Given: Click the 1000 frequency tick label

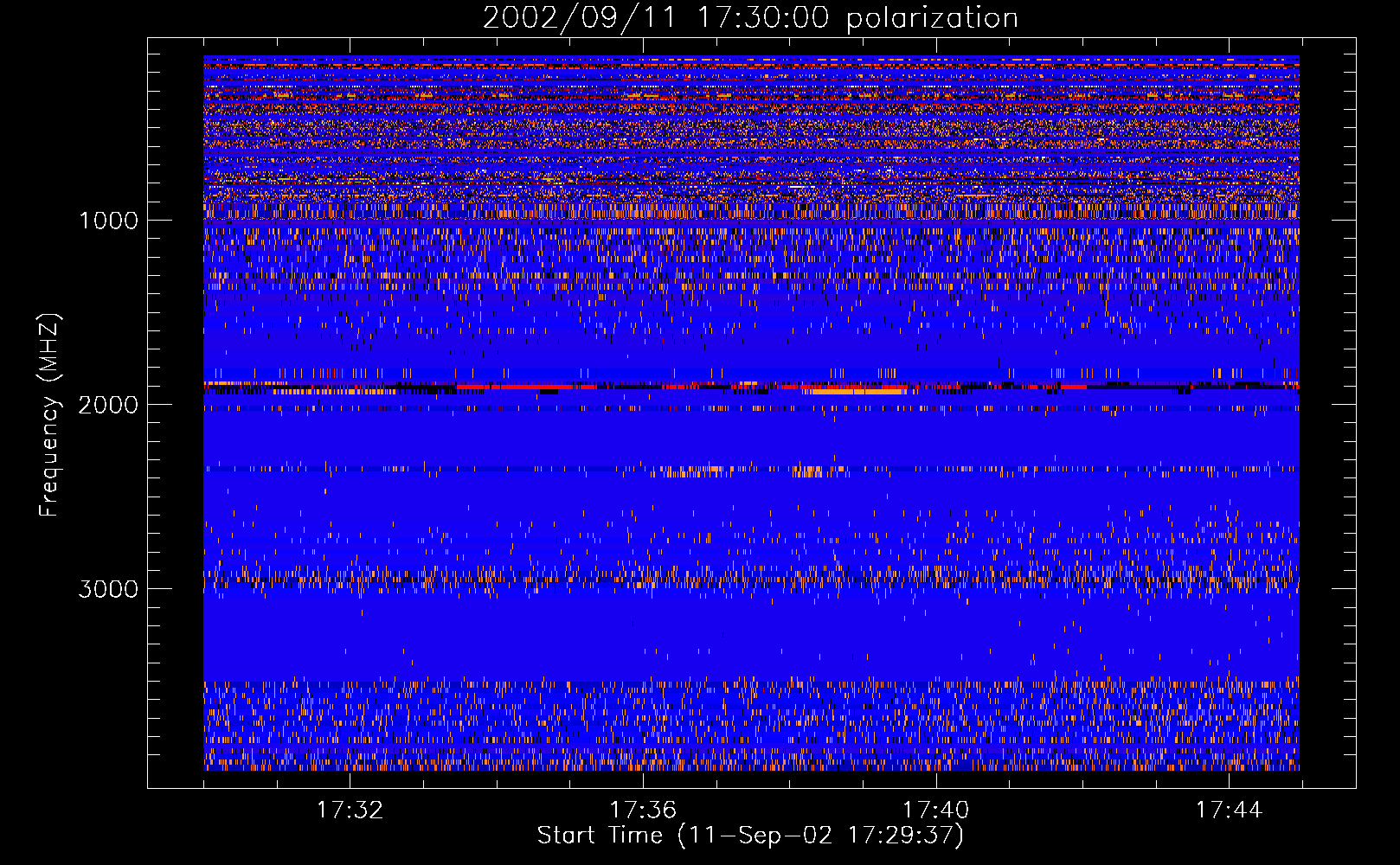Looking at the screenshot, I should point(108,221).
